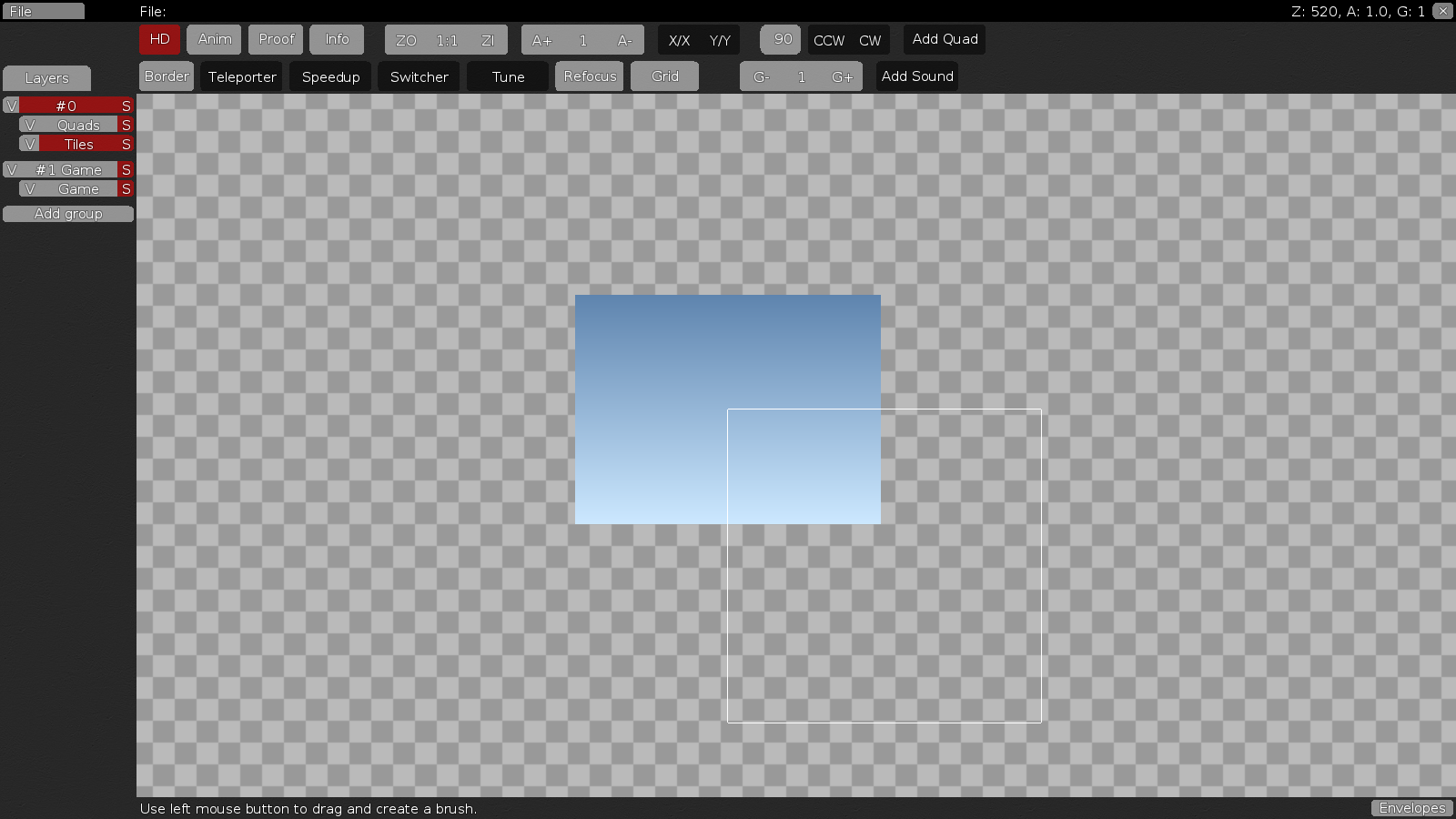Open the File menu

click(43, 11)
